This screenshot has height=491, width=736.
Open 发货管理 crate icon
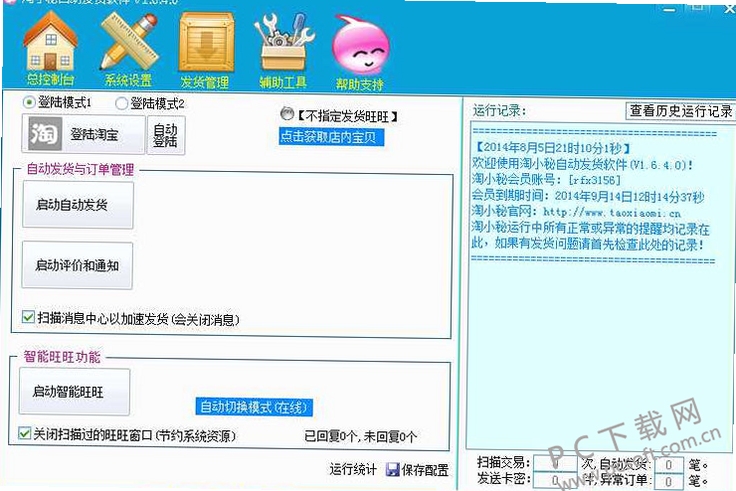pos(207,42)
